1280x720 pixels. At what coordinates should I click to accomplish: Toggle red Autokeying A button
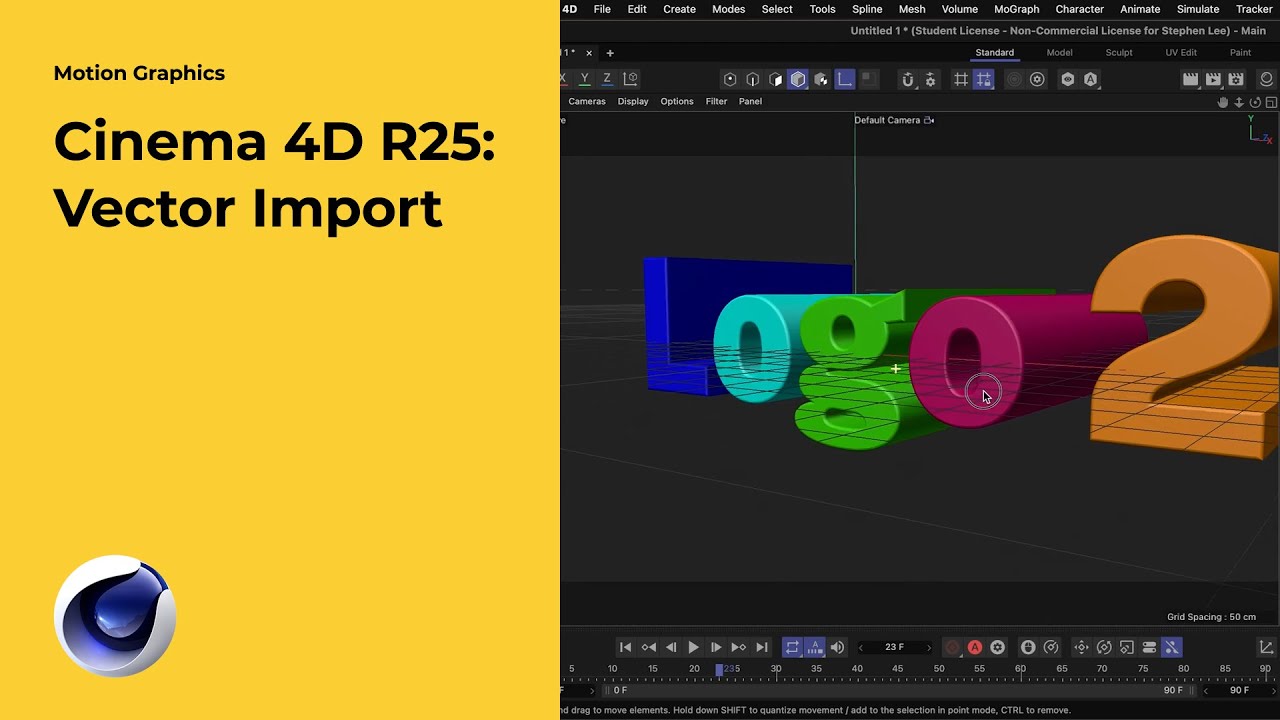coord(975,647)
